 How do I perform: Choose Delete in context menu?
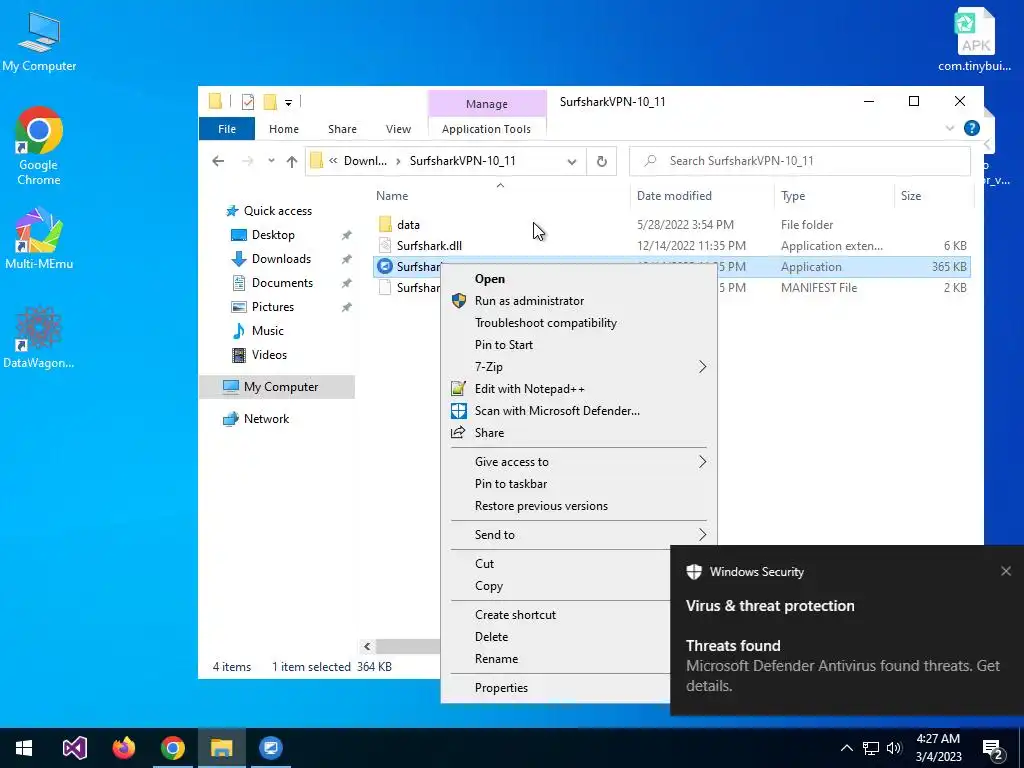(x=492, y=637)
